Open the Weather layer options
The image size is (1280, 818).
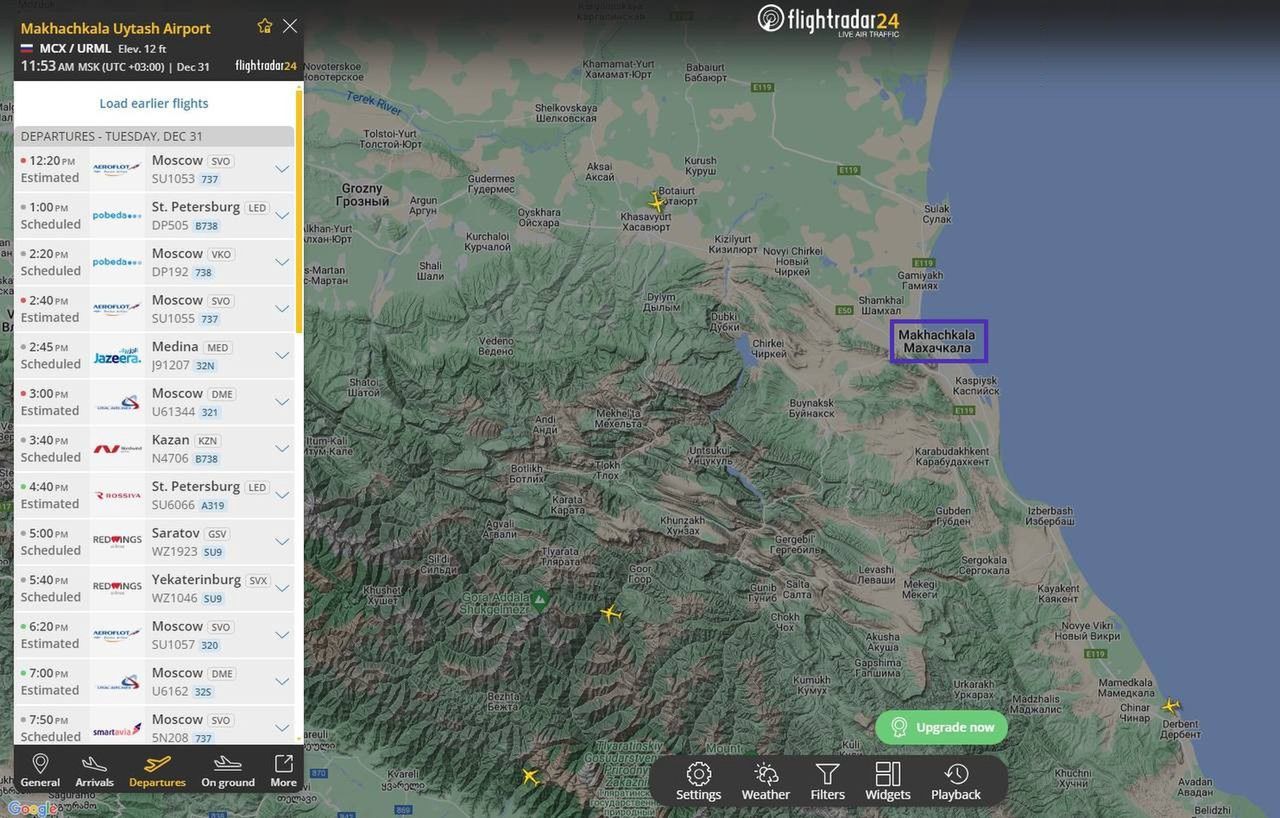pos(765,781)
